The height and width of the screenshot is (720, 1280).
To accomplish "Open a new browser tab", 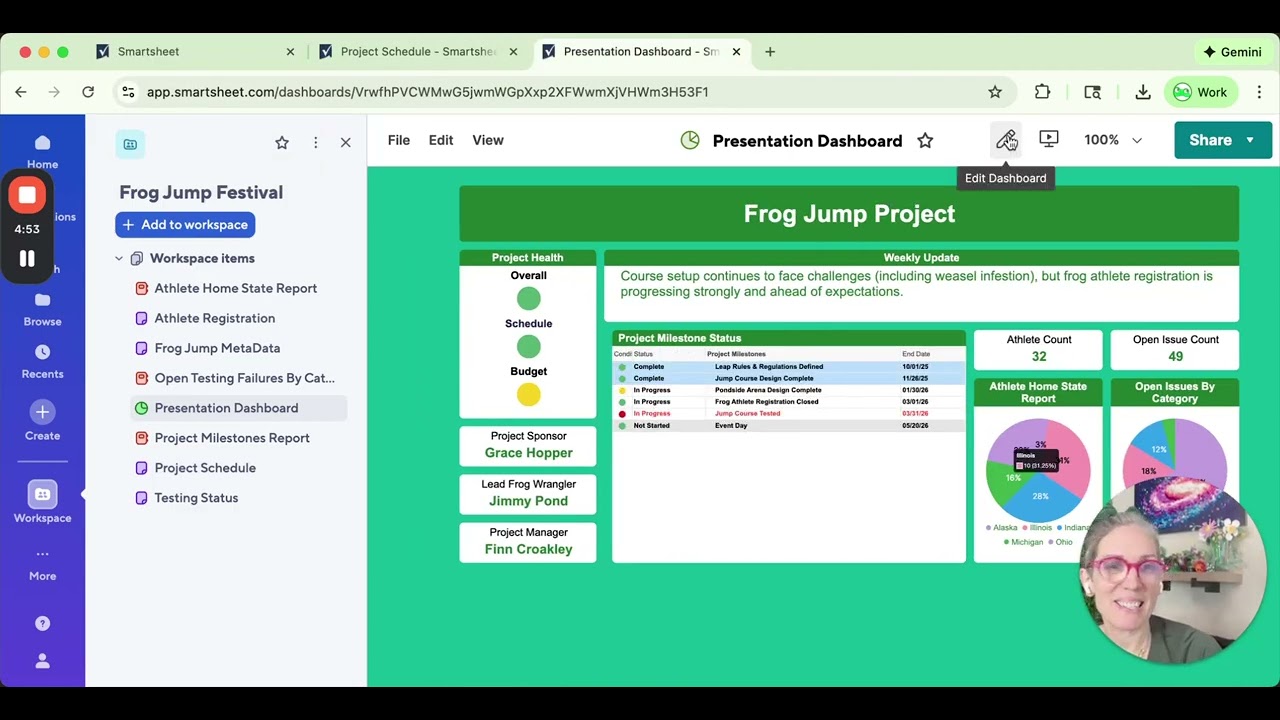I will (x=770, y=52).
